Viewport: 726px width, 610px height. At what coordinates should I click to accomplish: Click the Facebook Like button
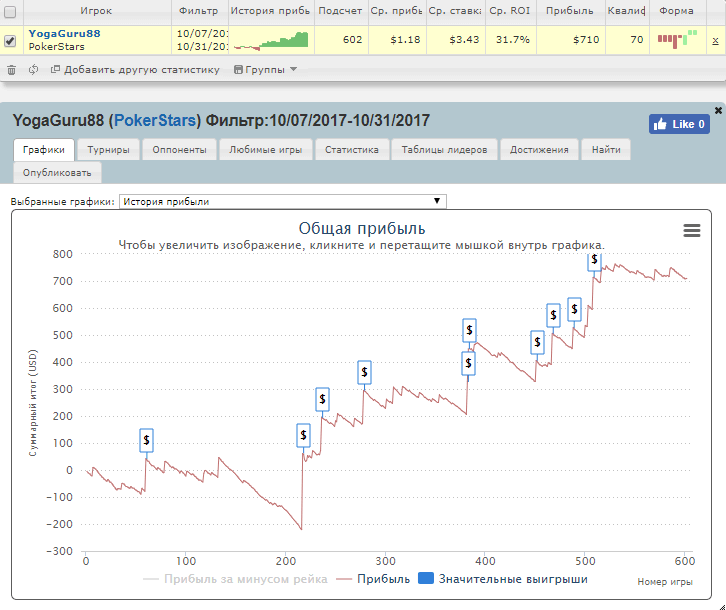point(679,124)
